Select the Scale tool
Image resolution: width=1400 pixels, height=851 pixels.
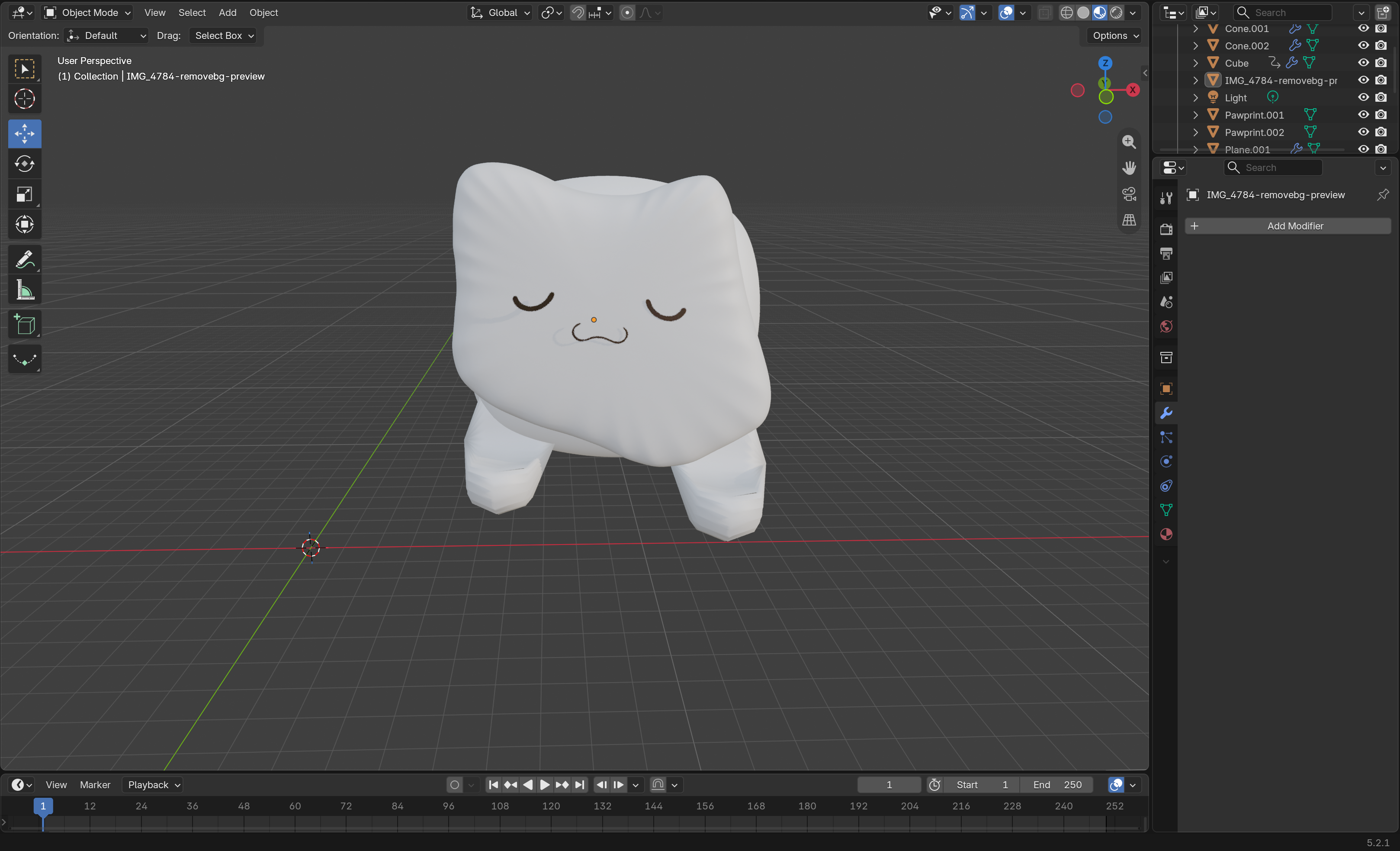[24, 194]
